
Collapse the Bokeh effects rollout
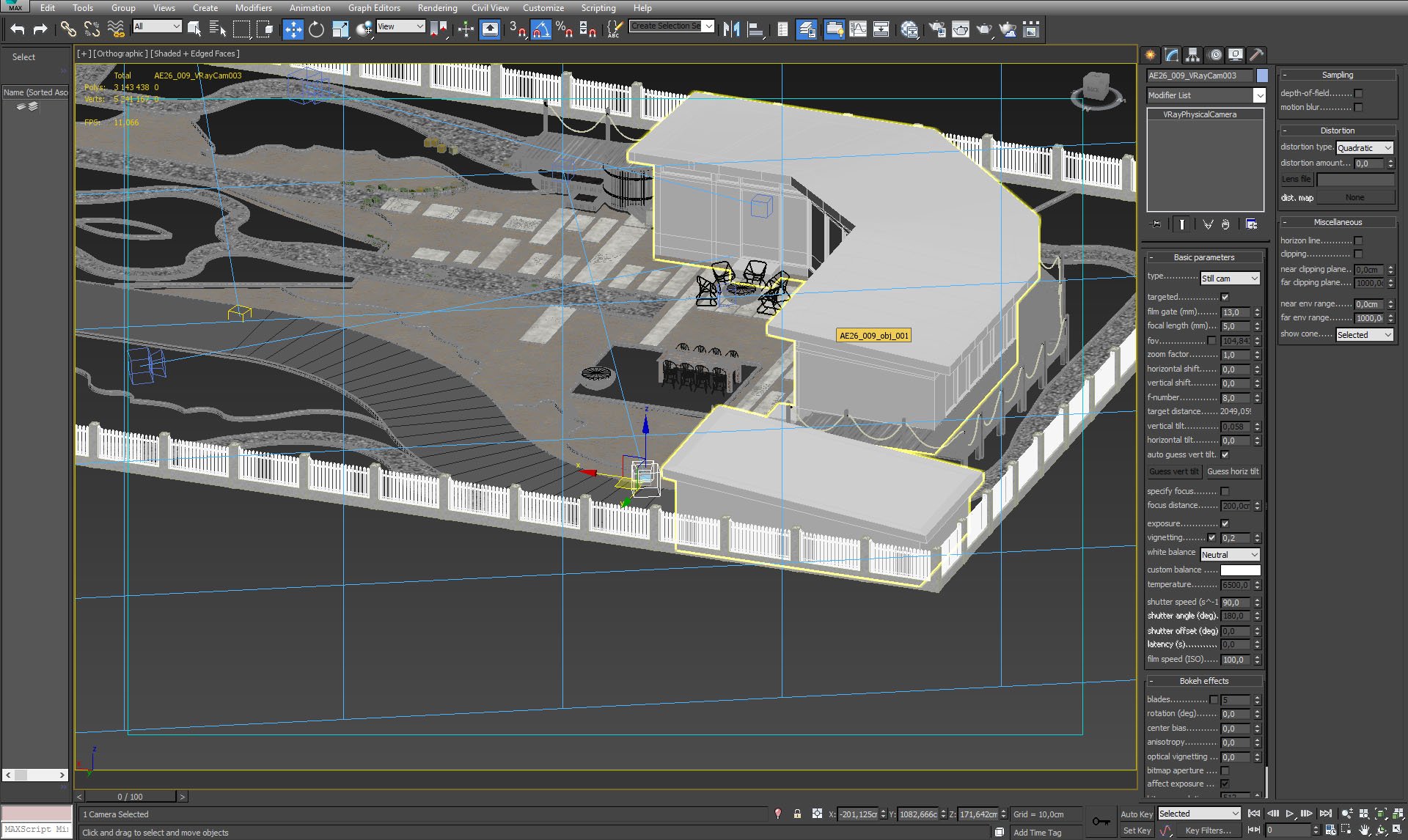point(1203,681)
